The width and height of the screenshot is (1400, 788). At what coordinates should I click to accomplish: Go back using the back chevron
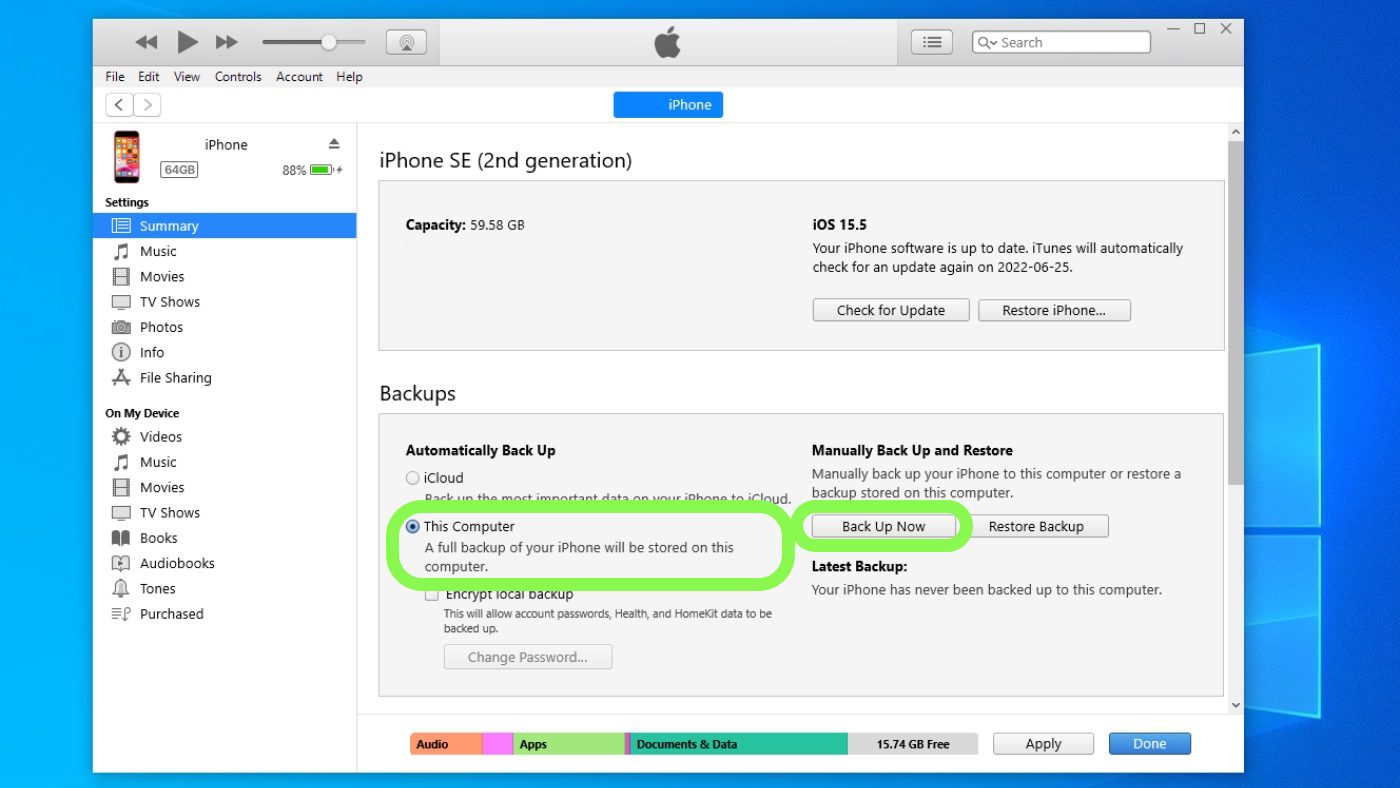pos(119,105)
